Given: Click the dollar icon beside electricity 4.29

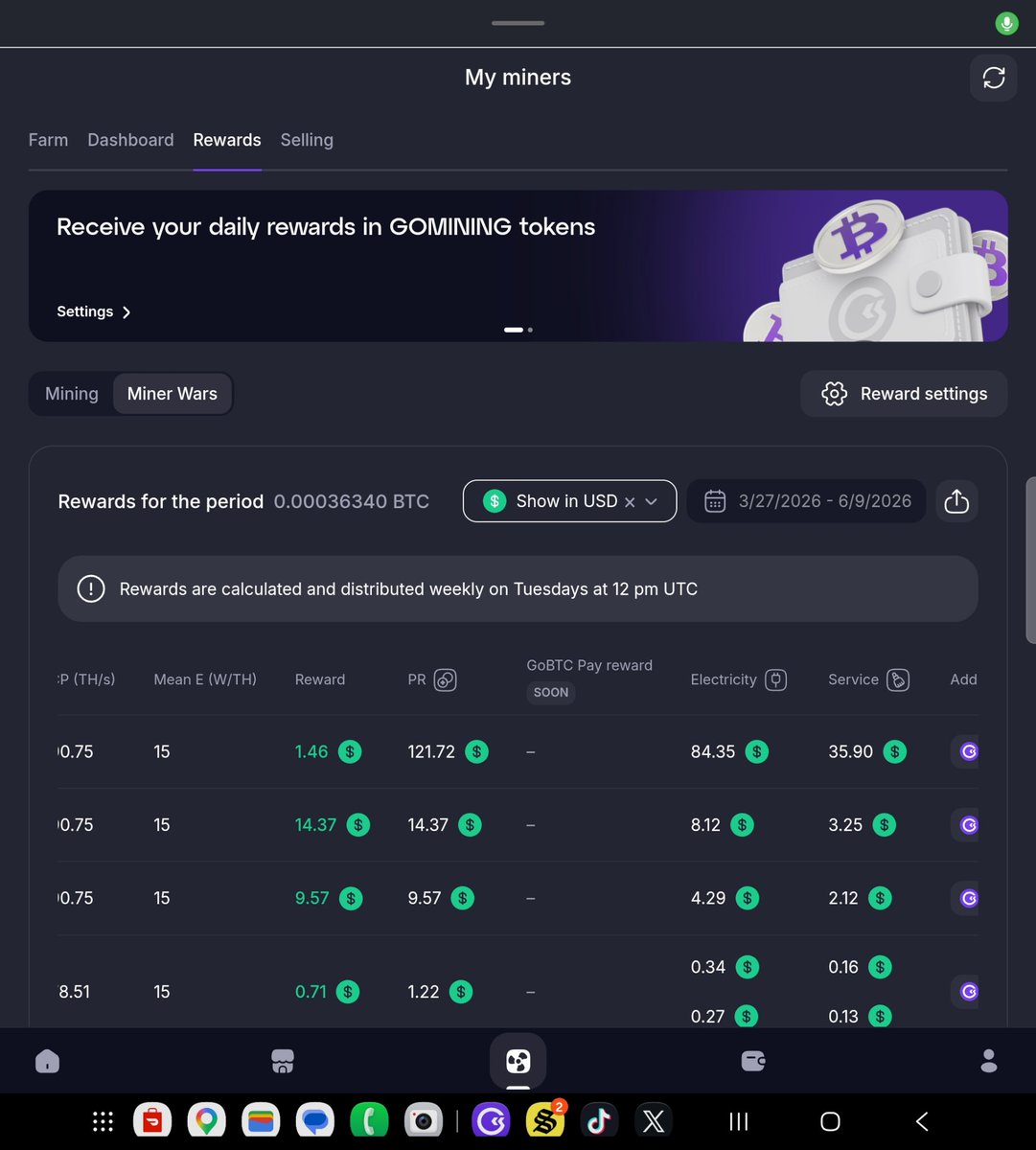Looking at the screenshot, I should click(747, 899).
